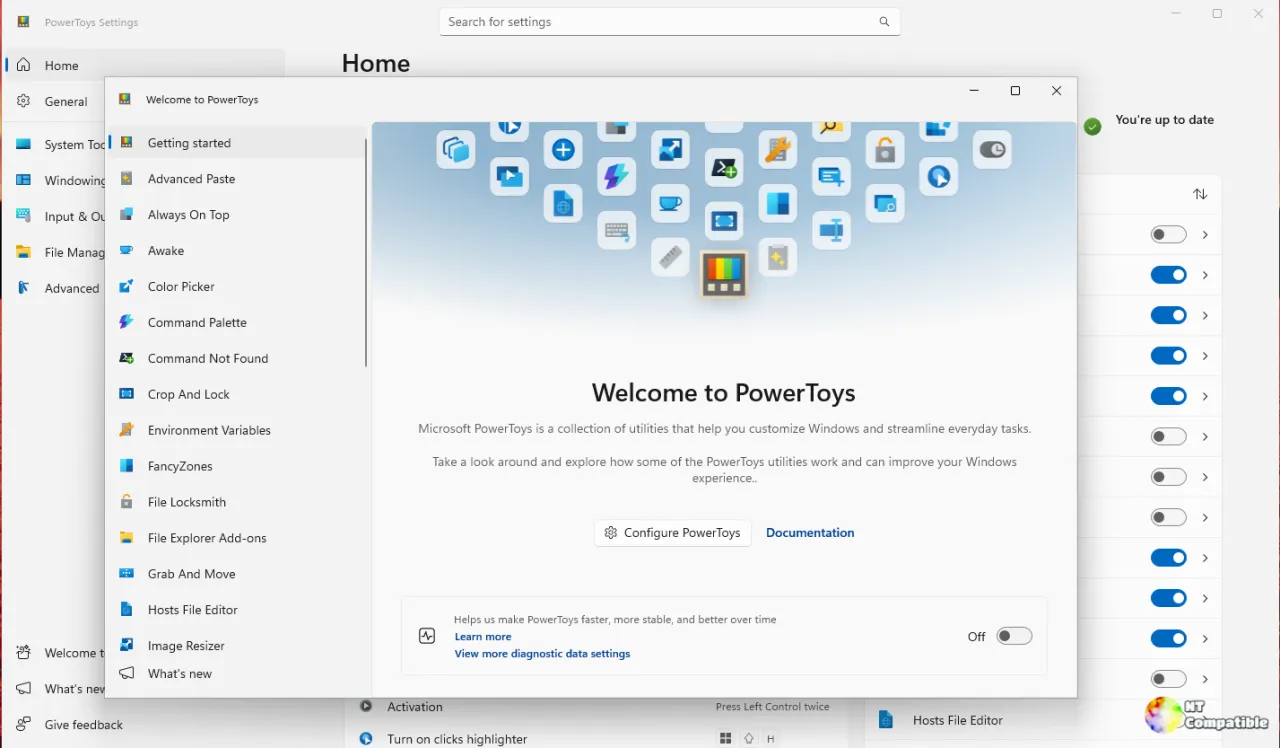Open the Awake coffee cup icon entry
1280x748 pixels.
pos(126,251)
